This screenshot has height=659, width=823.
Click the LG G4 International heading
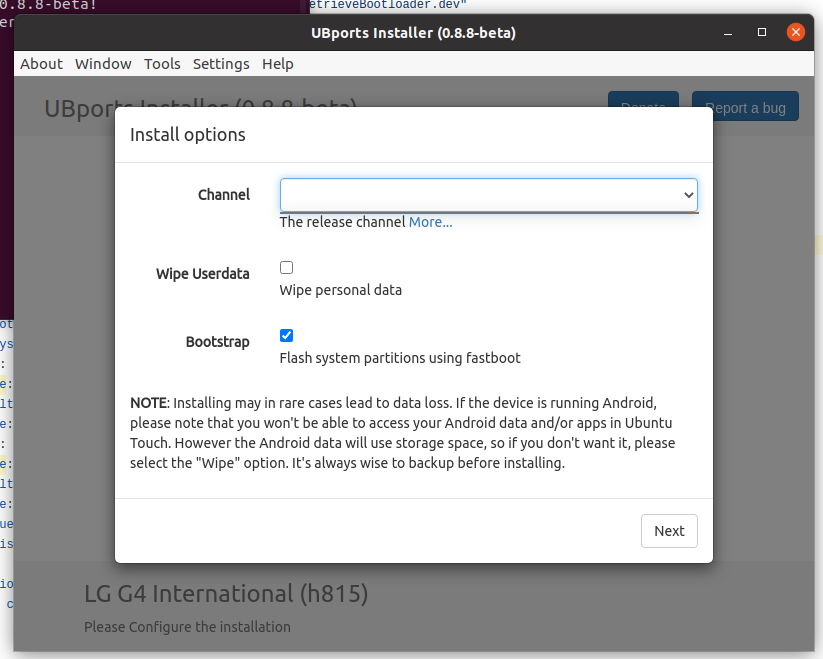click(x=226, y=594)
